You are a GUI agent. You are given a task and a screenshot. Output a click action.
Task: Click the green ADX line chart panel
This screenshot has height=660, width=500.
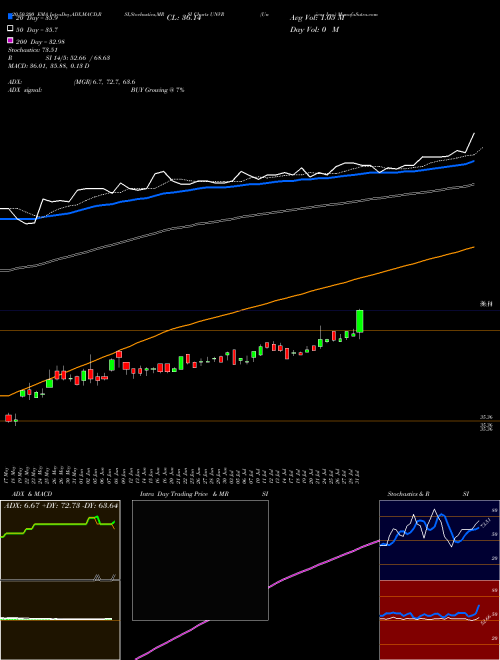tap(60, 540)
